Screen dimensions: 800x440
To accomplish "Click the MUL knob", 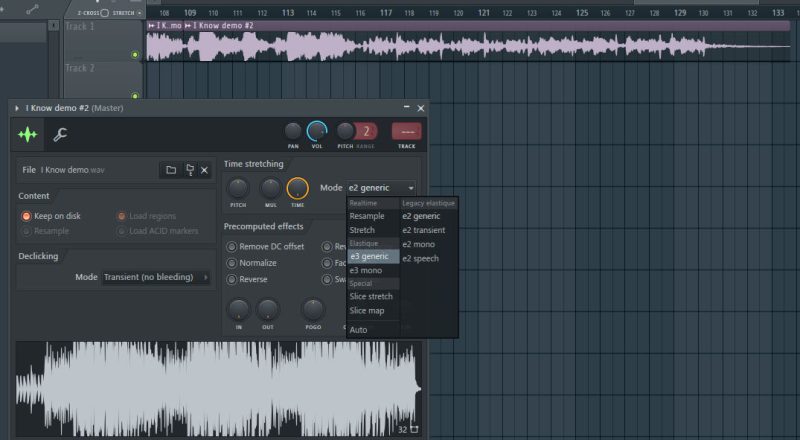I will coord(270,188).
